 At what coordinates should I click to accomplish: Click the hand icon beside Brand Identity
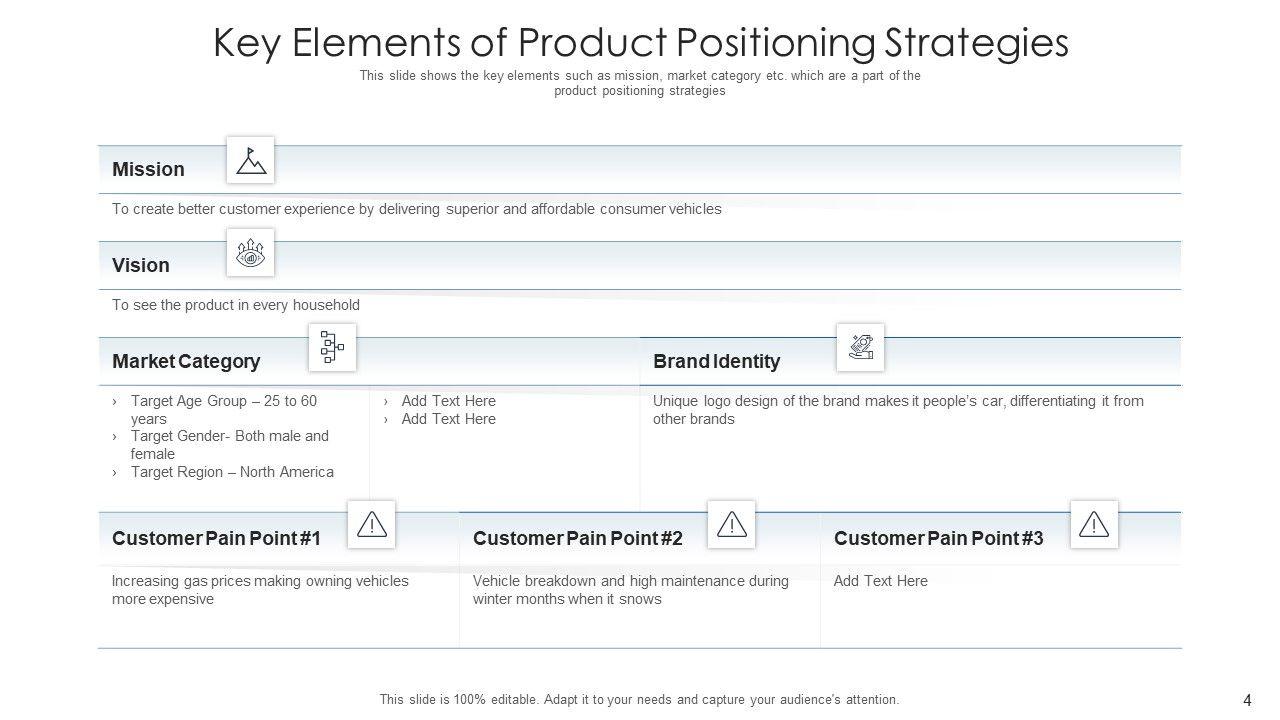point(860,348)
